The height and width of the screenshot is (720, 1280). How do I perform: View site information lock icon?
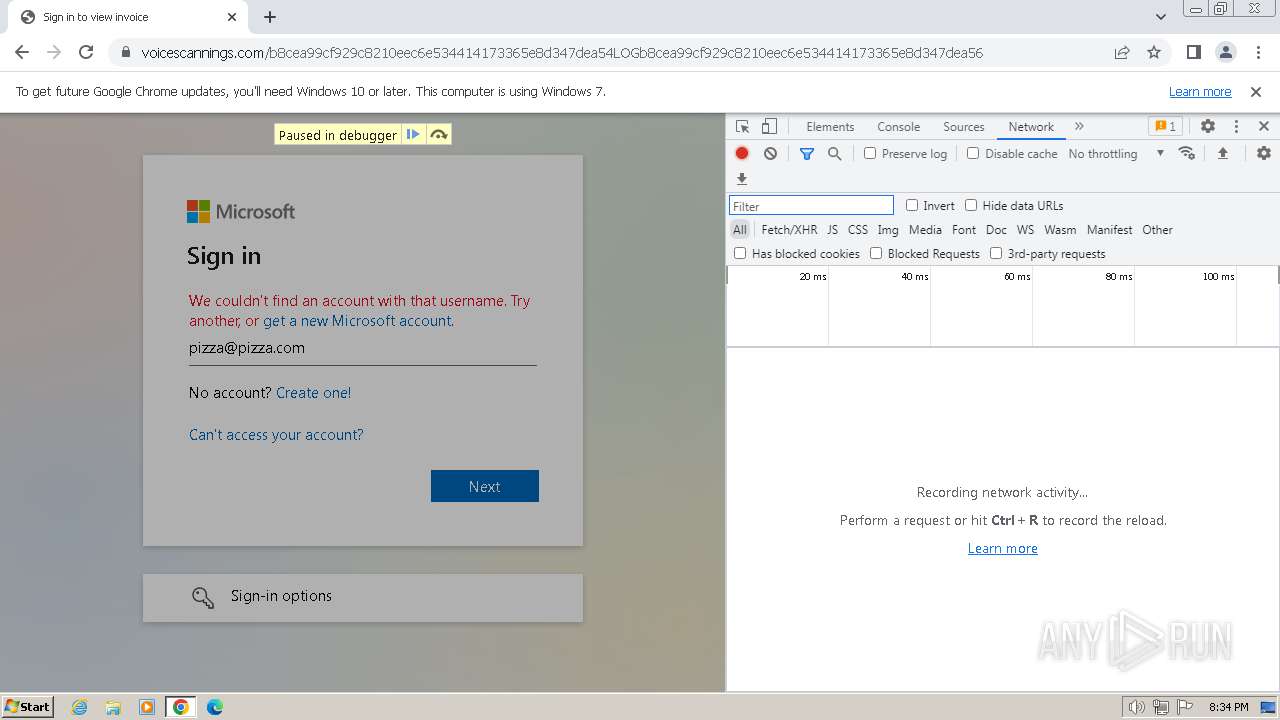pos(126,53)
